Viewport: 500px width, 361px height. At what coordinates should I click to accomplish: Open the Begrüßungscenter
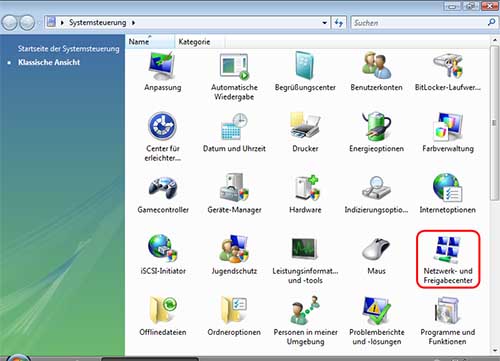click(305, 72)
